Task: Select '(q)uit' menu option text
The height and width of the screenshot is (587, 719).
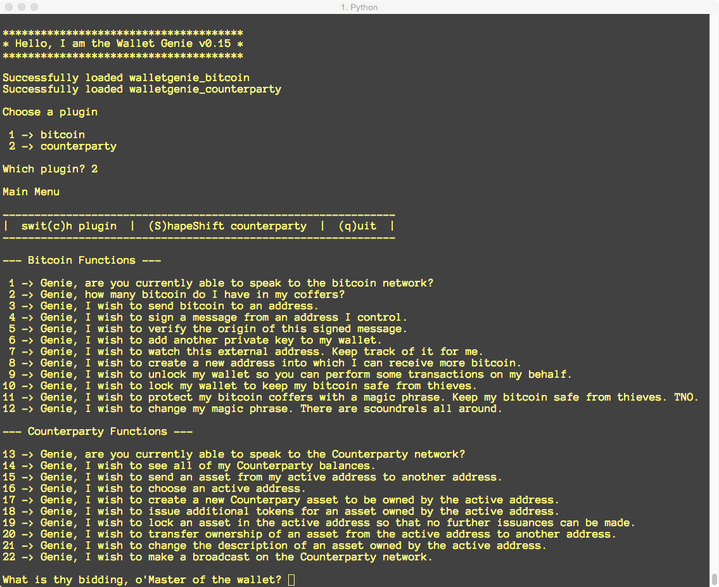Action: click(x=358, y=226)
